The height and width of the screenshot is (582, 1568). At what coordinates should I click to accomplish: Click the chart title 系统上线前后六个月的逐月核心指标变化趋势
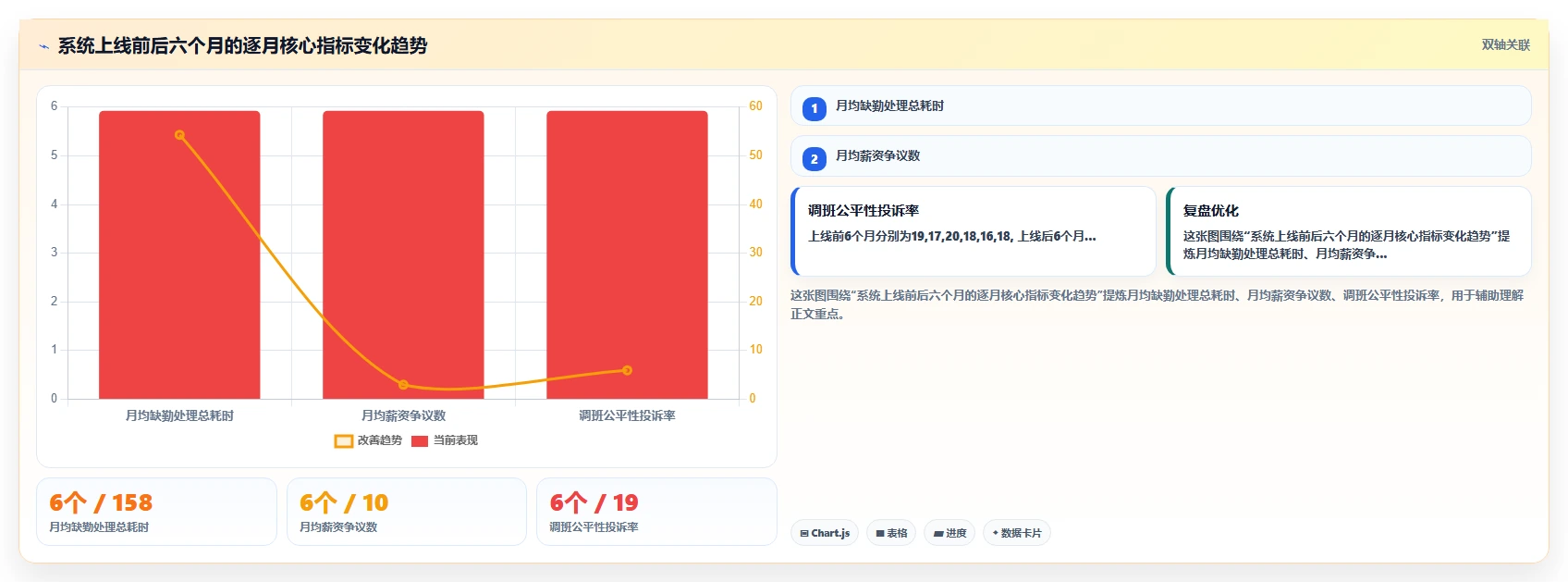pos(242,45)
